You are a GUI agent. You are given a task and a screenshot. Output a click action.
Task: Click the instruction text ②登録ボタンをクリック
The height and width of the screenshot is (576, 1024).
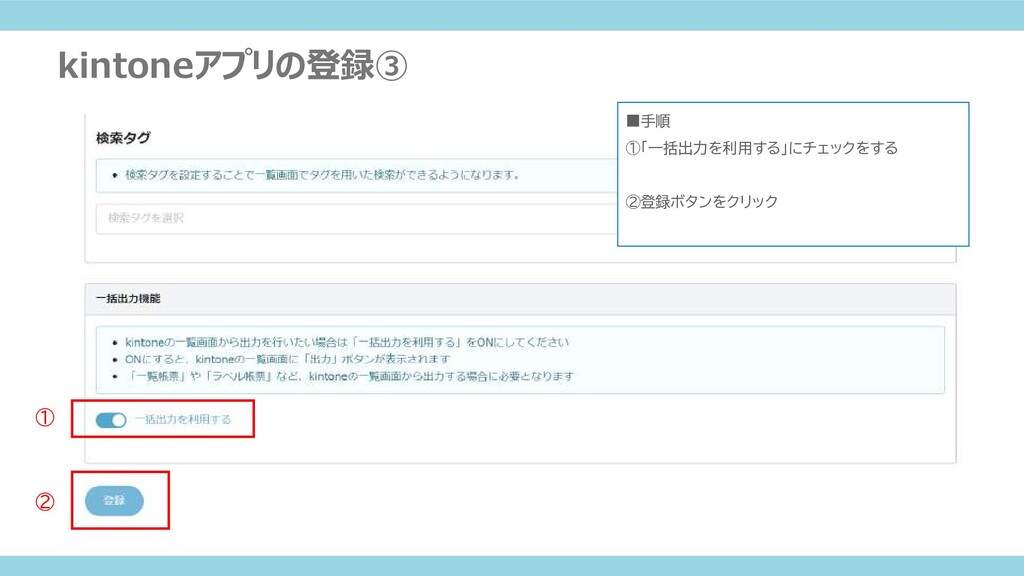[x=701, y=201]
